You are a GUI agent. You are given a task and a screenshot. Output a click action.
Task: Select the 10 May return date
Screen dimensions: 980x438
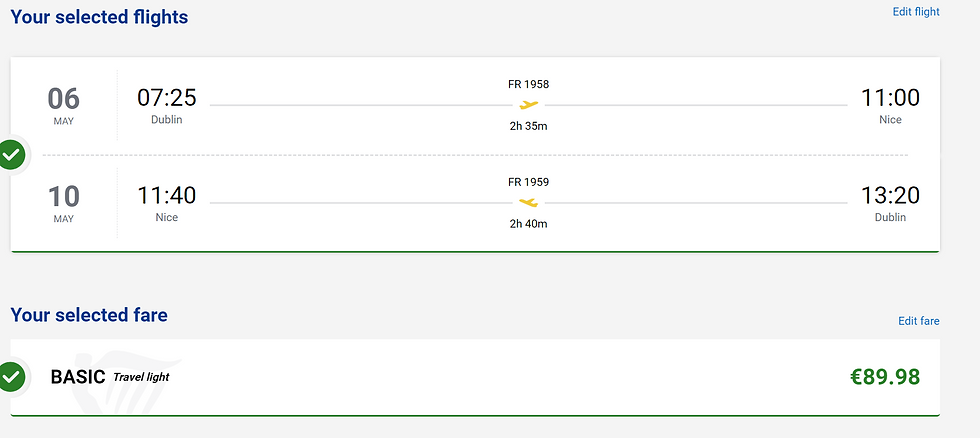tap(63, 201)
